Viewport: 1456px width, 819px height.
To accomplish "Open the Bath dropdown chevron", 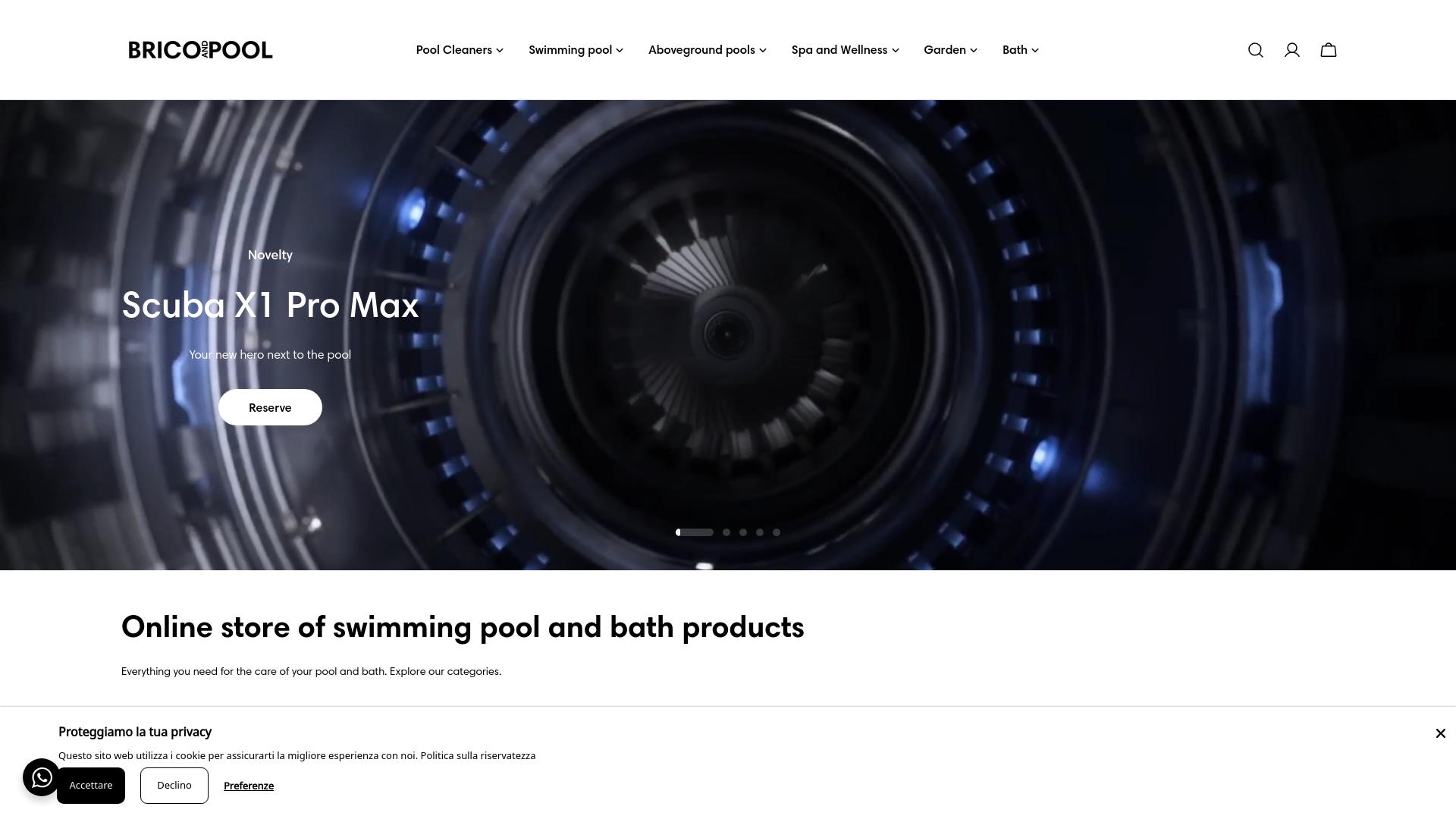I will click(x=1035, y=50).
